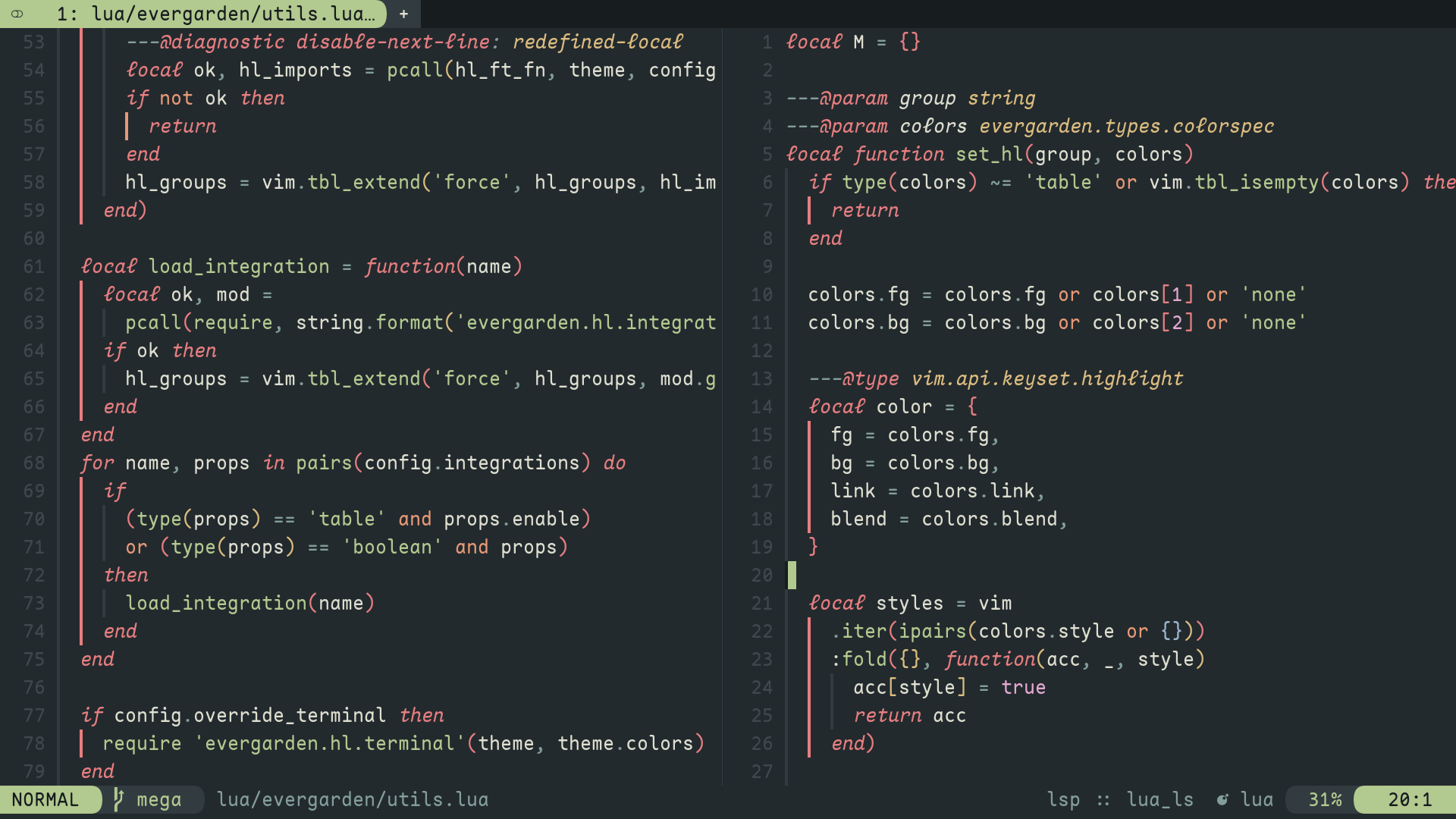Viewport: 1456px width, 819px height.
Task: Click the lua/evergarden/utils.lua path in the statusline
Action: [x=353, y=800]
